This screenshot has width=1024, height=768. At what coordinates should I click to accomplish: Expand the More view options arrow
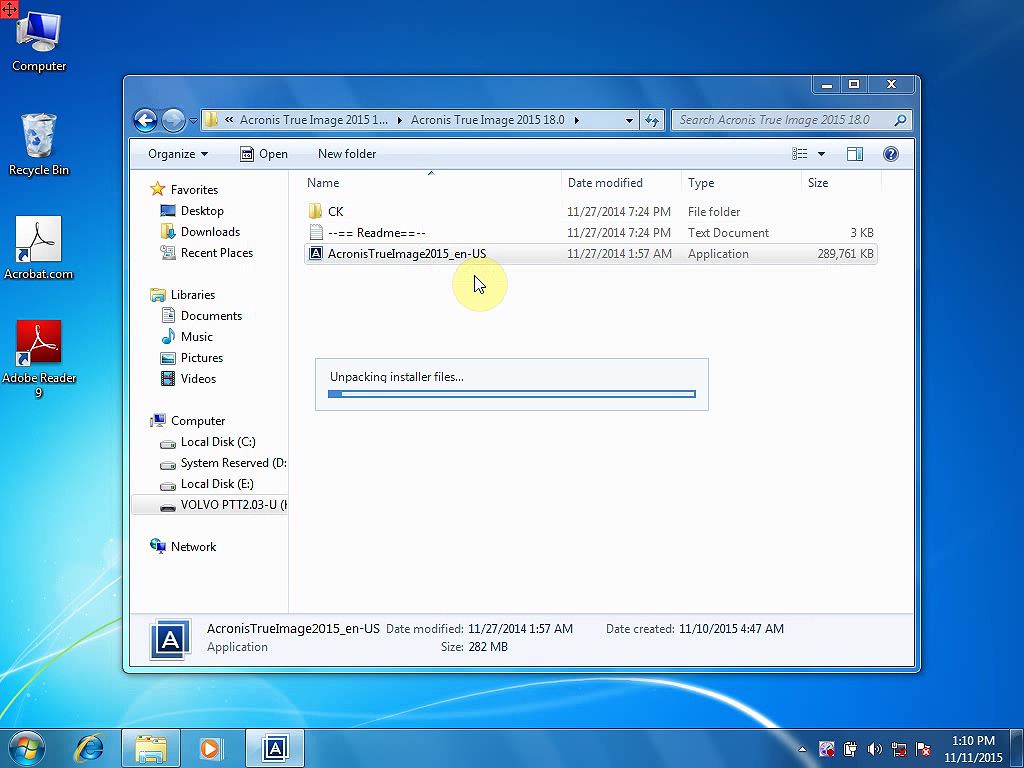point(822,154)
